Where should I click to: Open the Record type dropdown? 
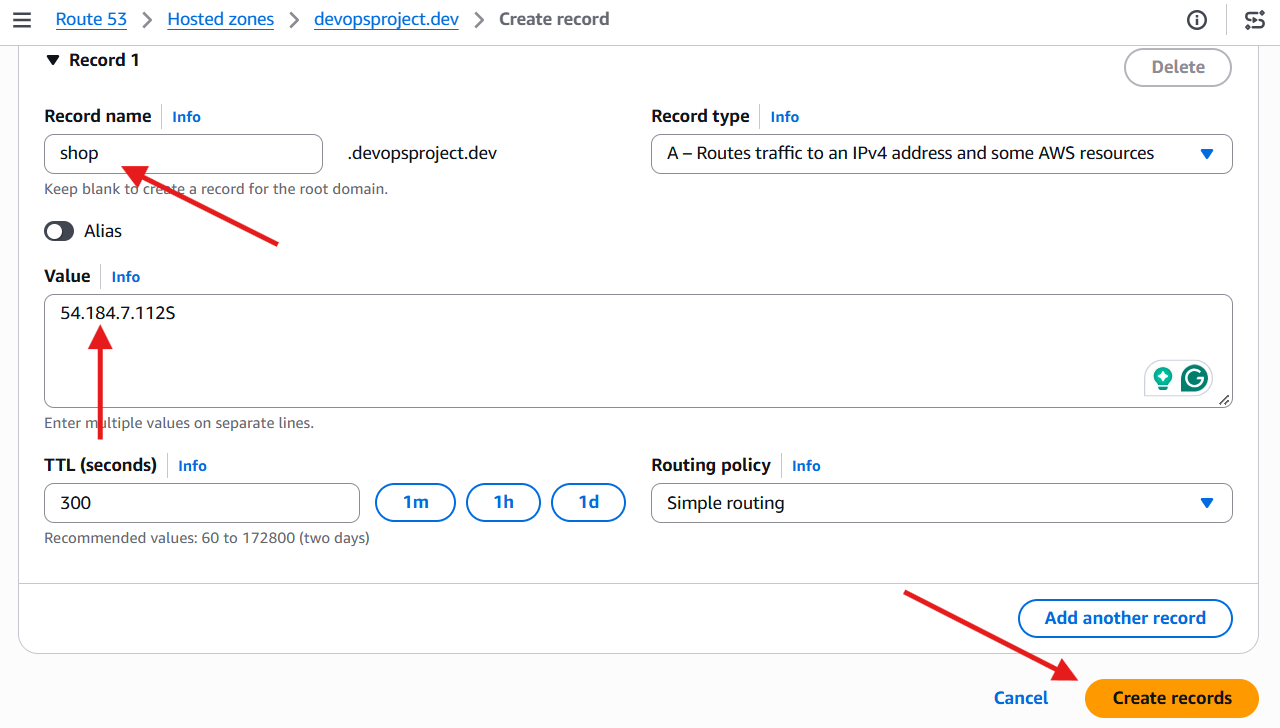941,154
